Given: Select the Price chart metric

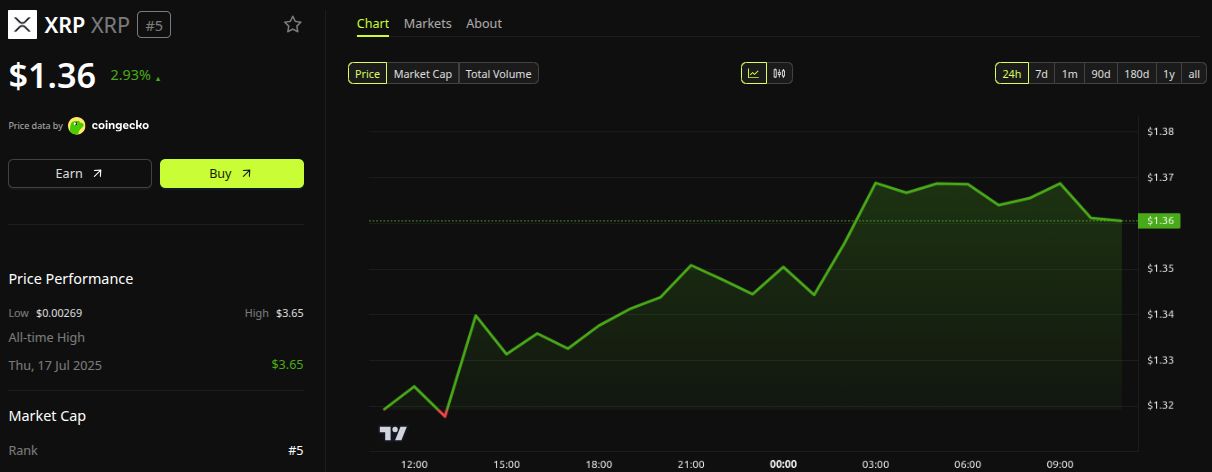Looking at the screenshot, I should pos(368,73).
